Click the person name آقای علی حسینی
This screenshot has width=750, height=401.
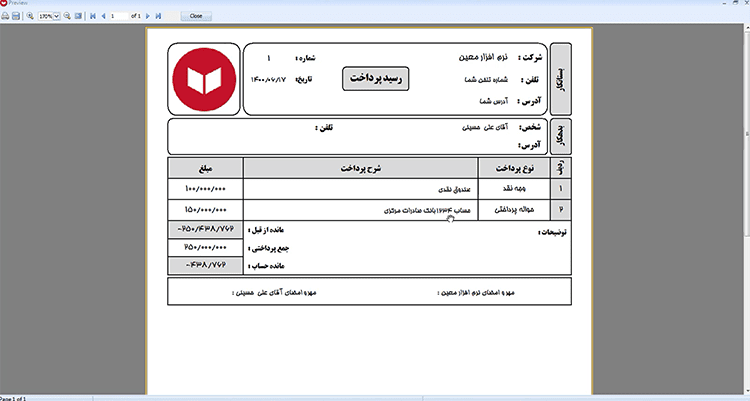point(485,127)
